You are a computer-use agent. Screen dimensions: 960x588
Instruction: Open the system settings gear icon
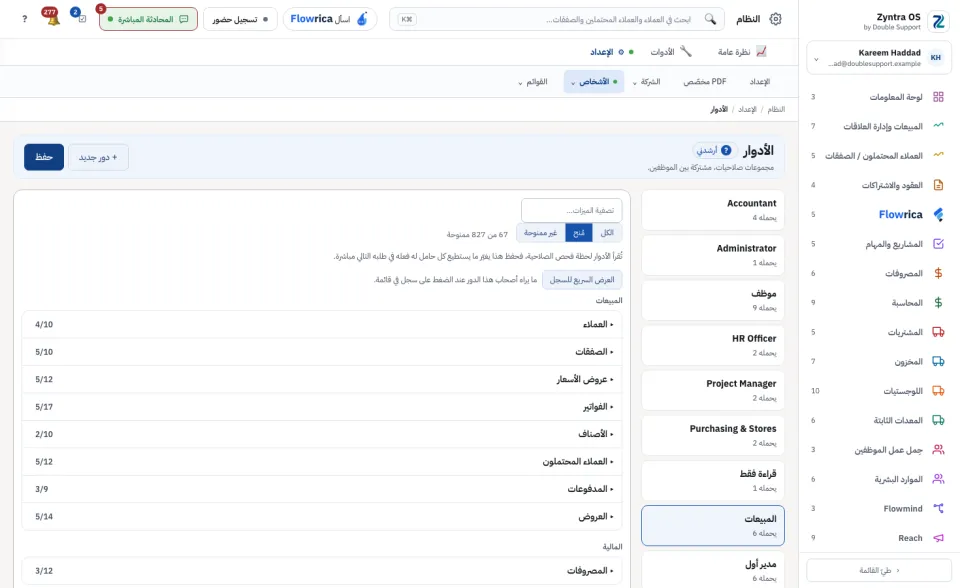pyautogui.click(x=775, y=19)
